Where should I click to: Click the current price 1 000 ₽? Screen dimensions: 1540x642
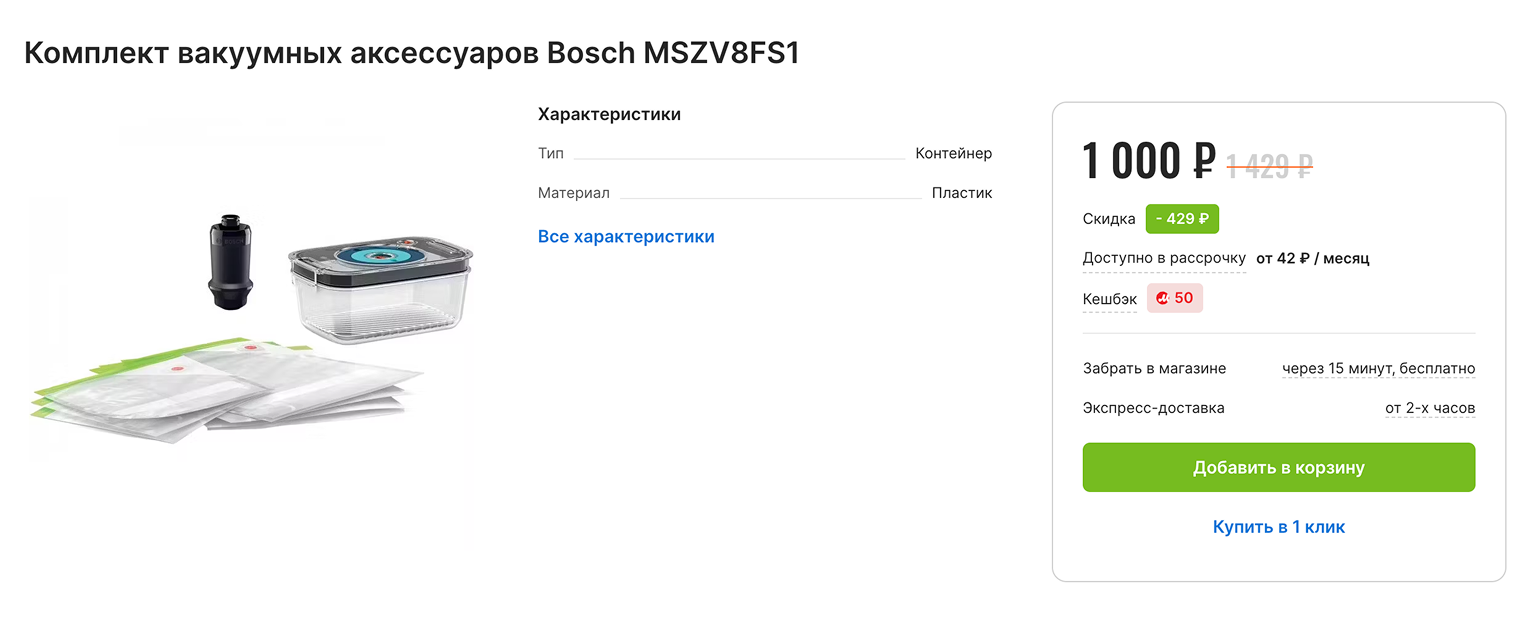tap(1148, 162)
